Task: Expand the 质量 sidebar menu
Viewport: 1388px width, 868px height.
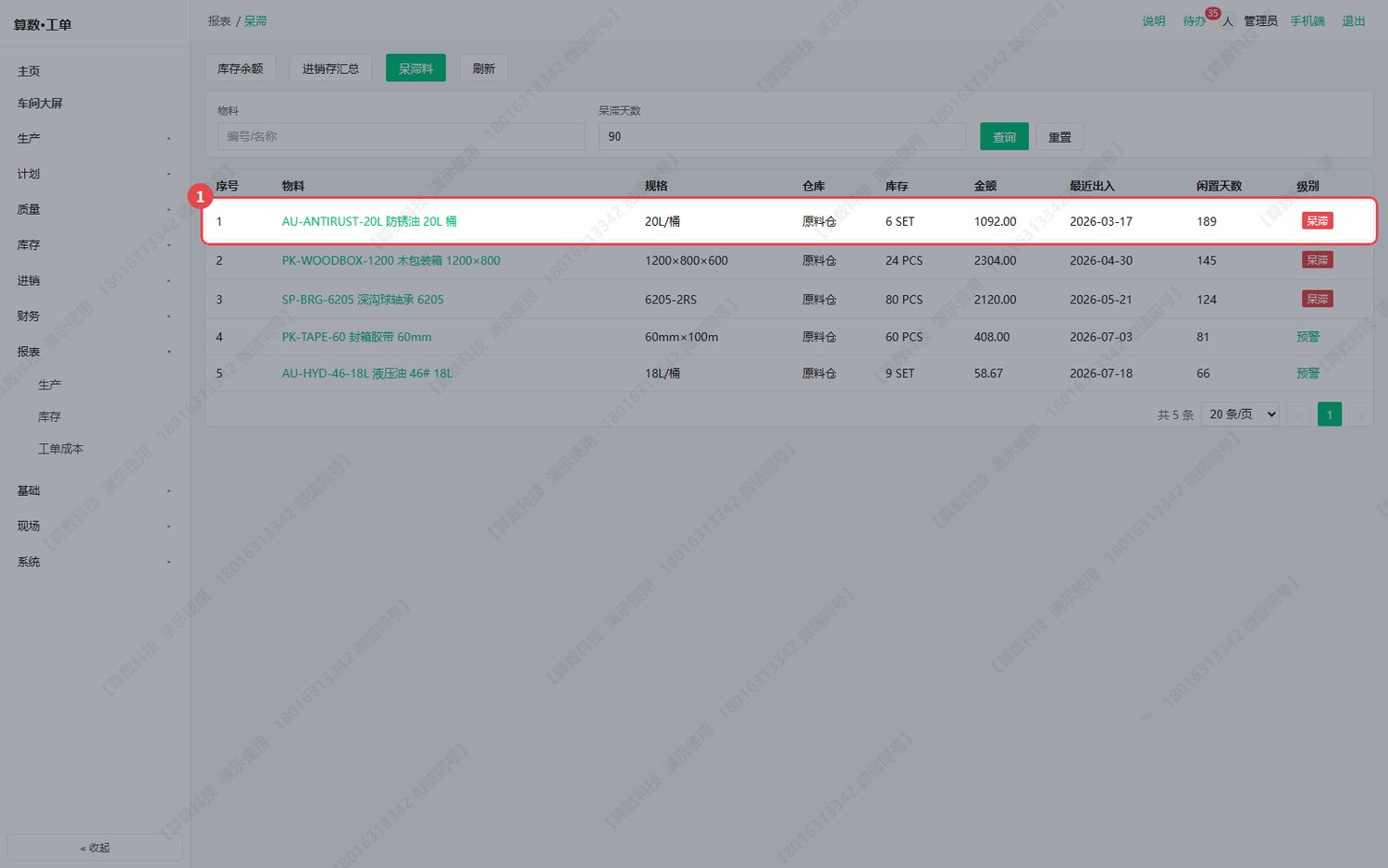Action: click(x=94, y=209)
